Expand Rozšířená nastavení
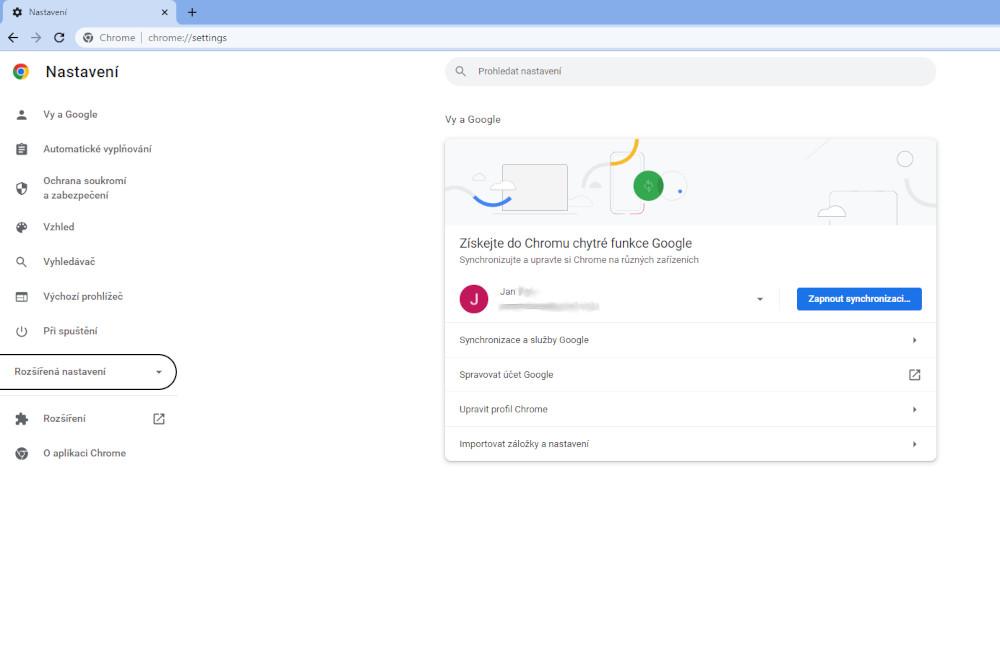Viewport: 1000px width, 664px height. [88, 372]
